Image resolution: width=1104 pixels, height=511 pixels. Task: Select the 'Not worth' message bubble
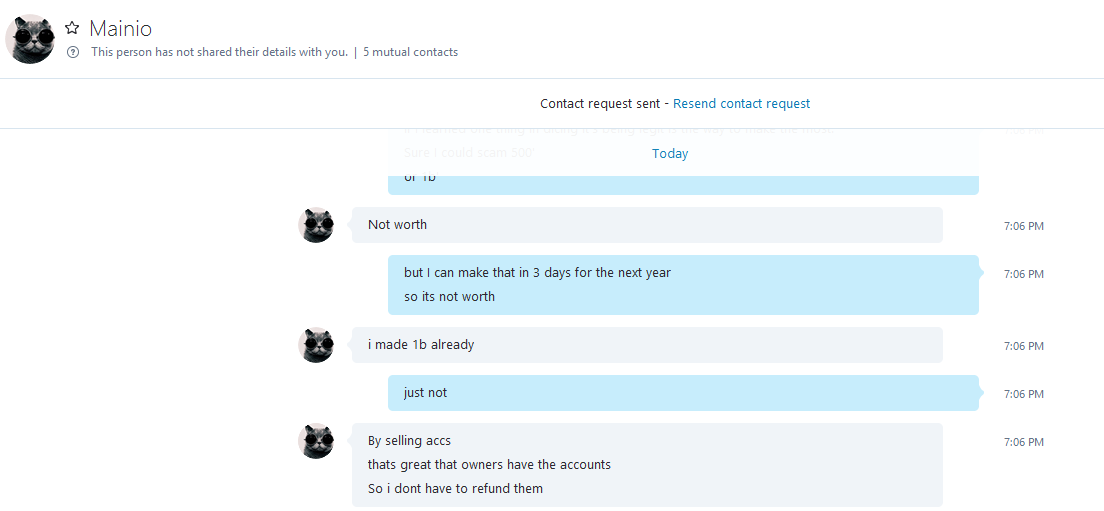[x=647, y=225]
